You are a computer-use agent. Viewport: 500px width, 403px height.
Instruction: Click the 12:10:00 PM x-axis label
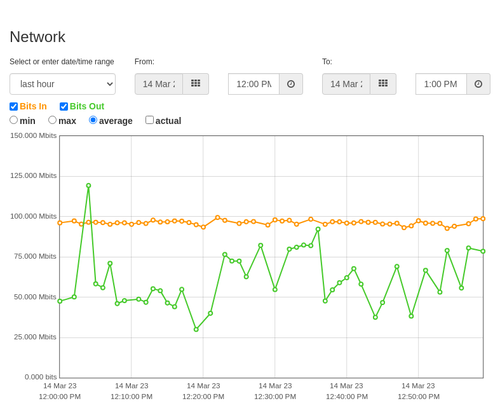click(131, 397)
